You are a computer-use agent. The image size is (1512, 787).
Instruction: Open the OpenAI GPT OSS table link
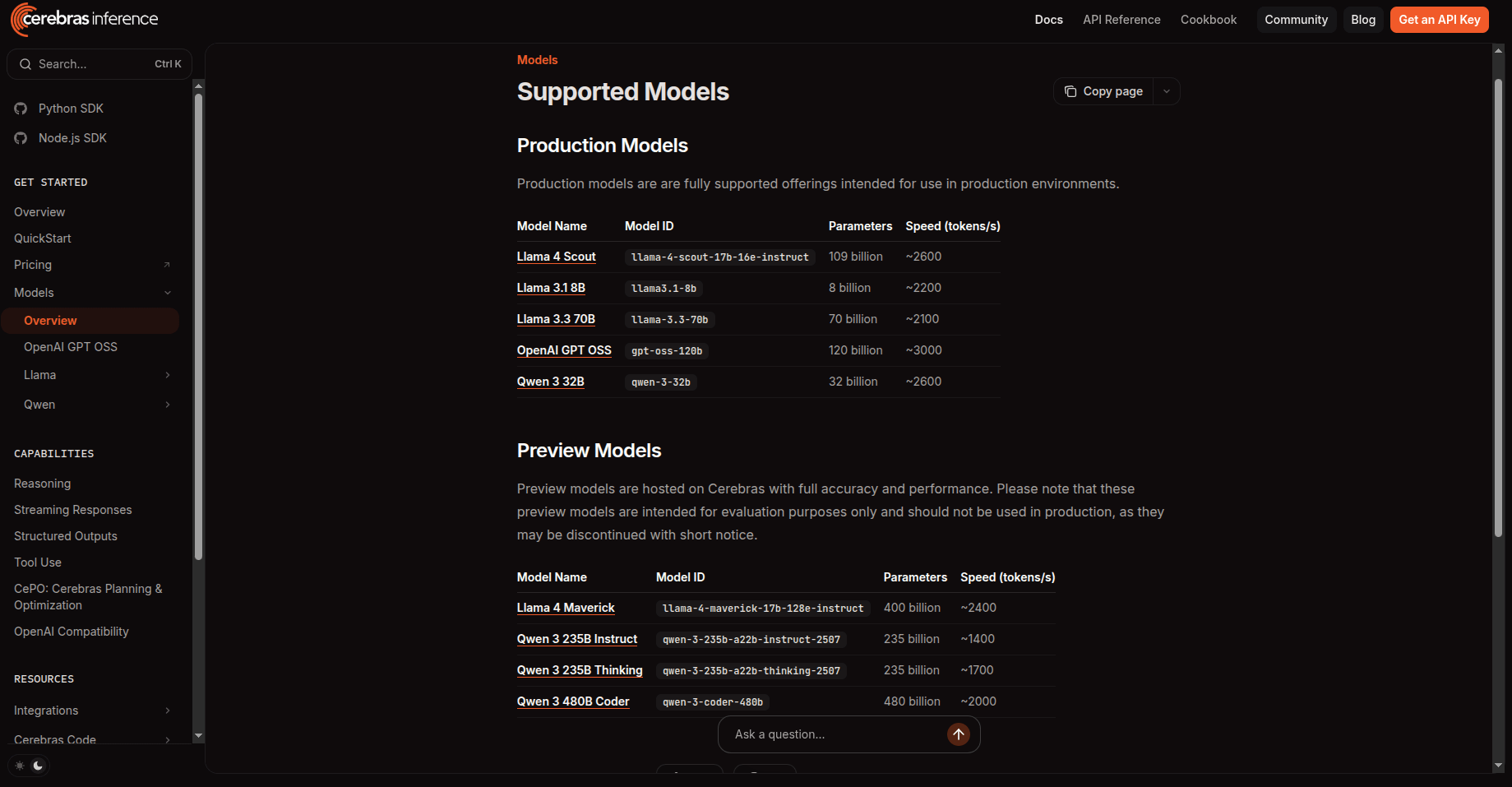click(564, 350)
